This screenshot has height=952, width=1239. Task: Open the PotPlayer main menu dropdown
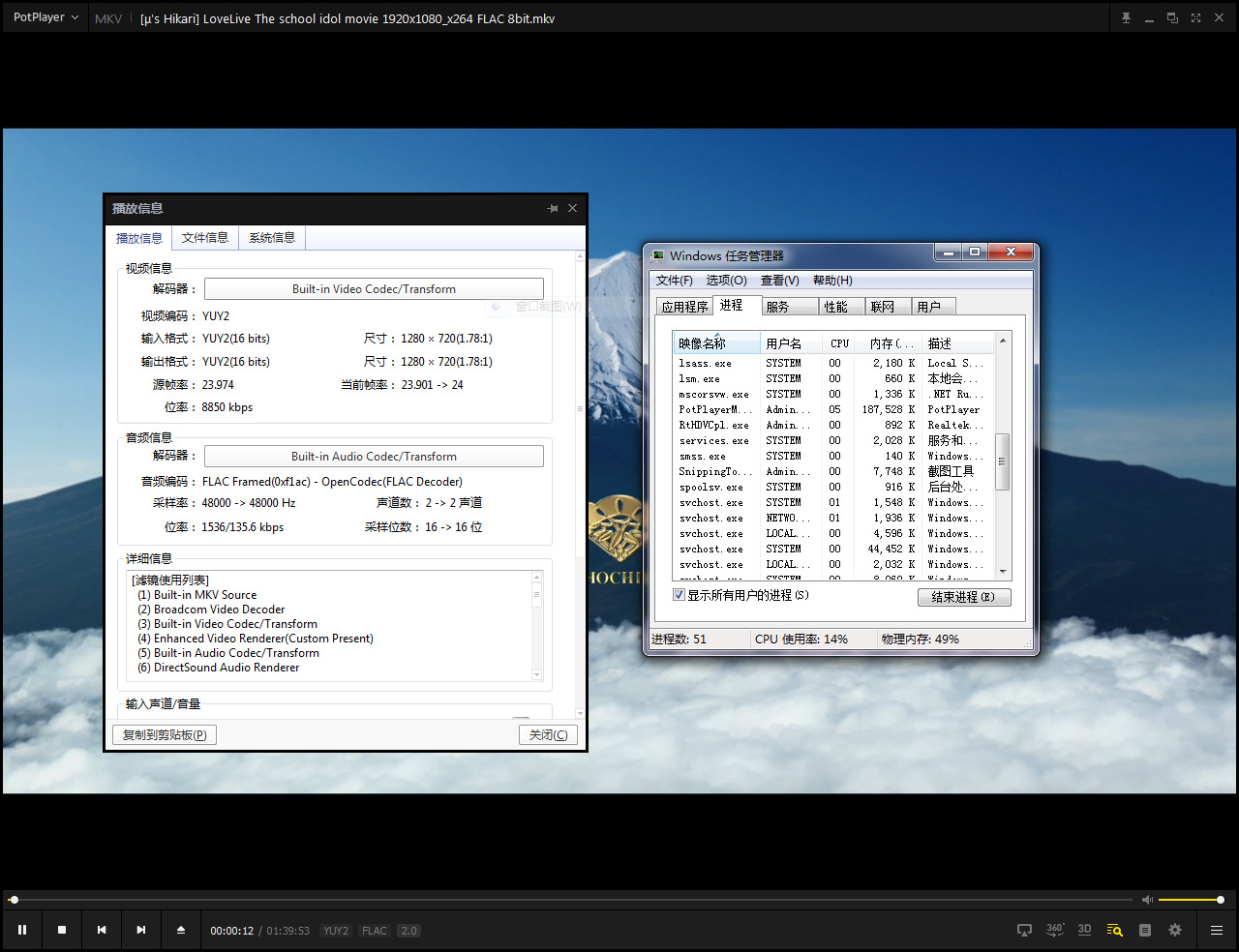(x=45, y=17)
